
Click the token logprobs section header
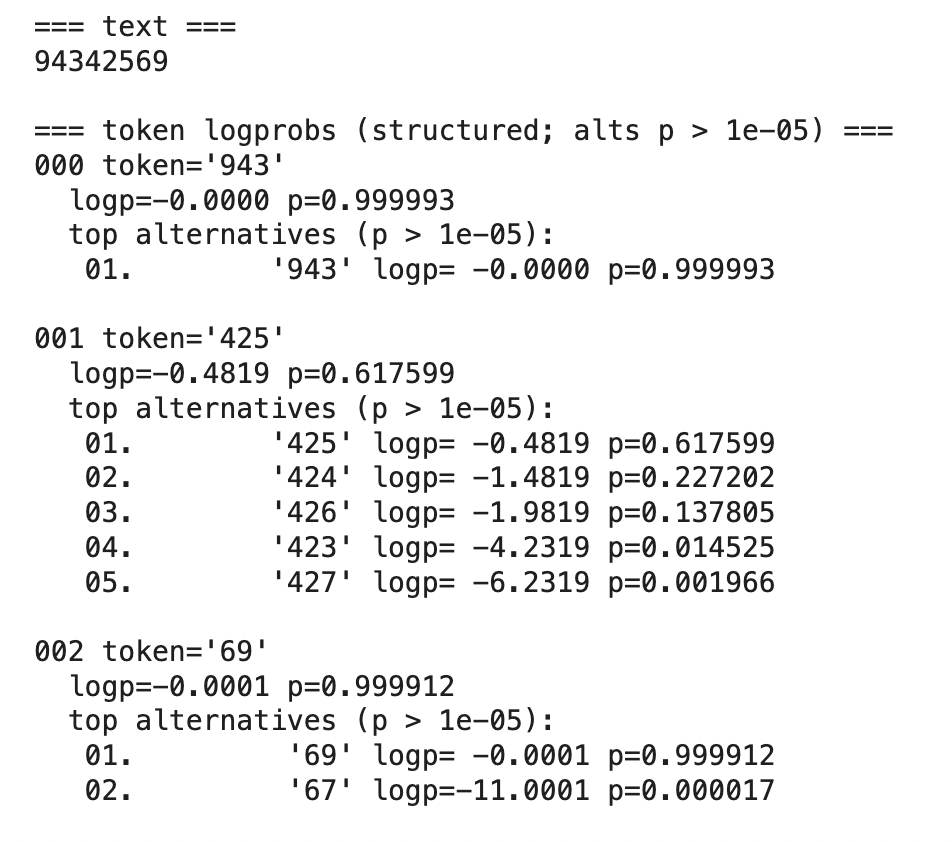click(464, 131)
